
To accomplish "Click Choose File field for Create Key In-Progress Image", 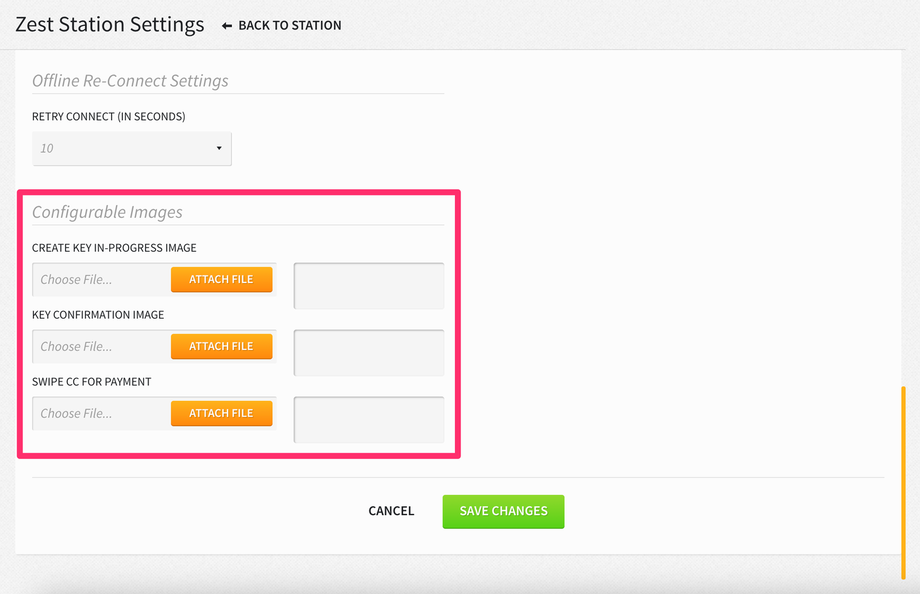I will [x=102, y=279].
